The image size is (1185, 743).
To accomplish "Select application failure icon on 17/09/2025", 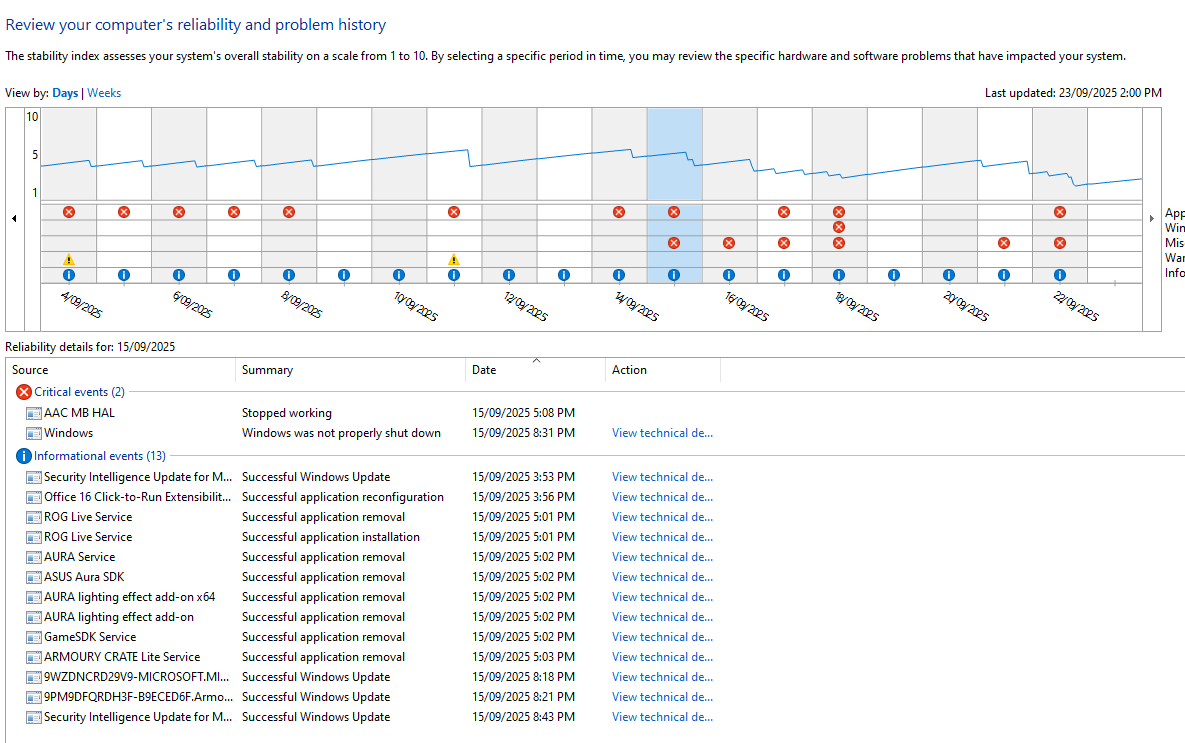I will [x=784, y=212].
